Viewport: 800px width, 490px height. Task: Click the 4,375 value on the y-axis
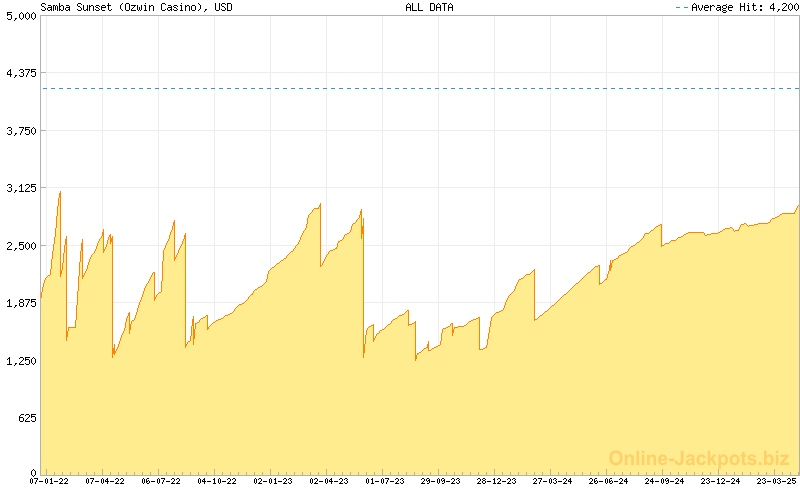20,73
